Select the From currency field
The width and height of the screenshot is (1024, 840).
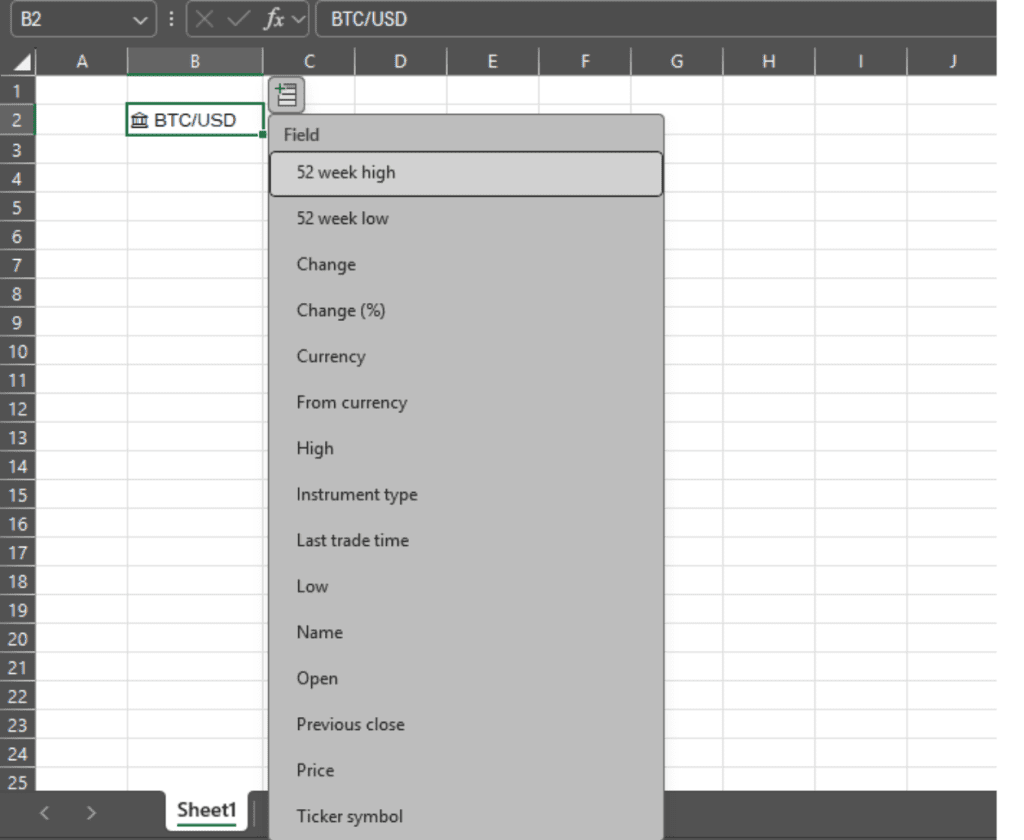[350, 402]
